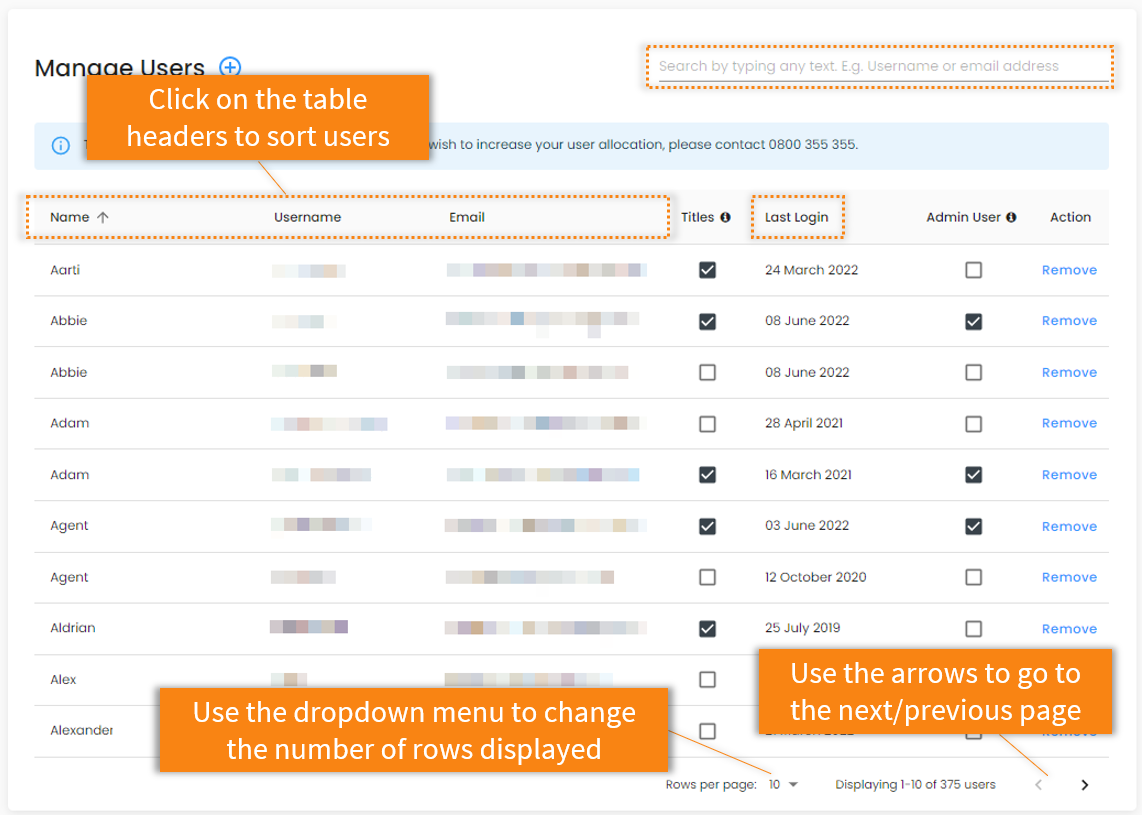Tick Titles for Agent, 12 October 2020
Image resolution: width=1143 pixels, height=815 pixels.
coord(707,577)
